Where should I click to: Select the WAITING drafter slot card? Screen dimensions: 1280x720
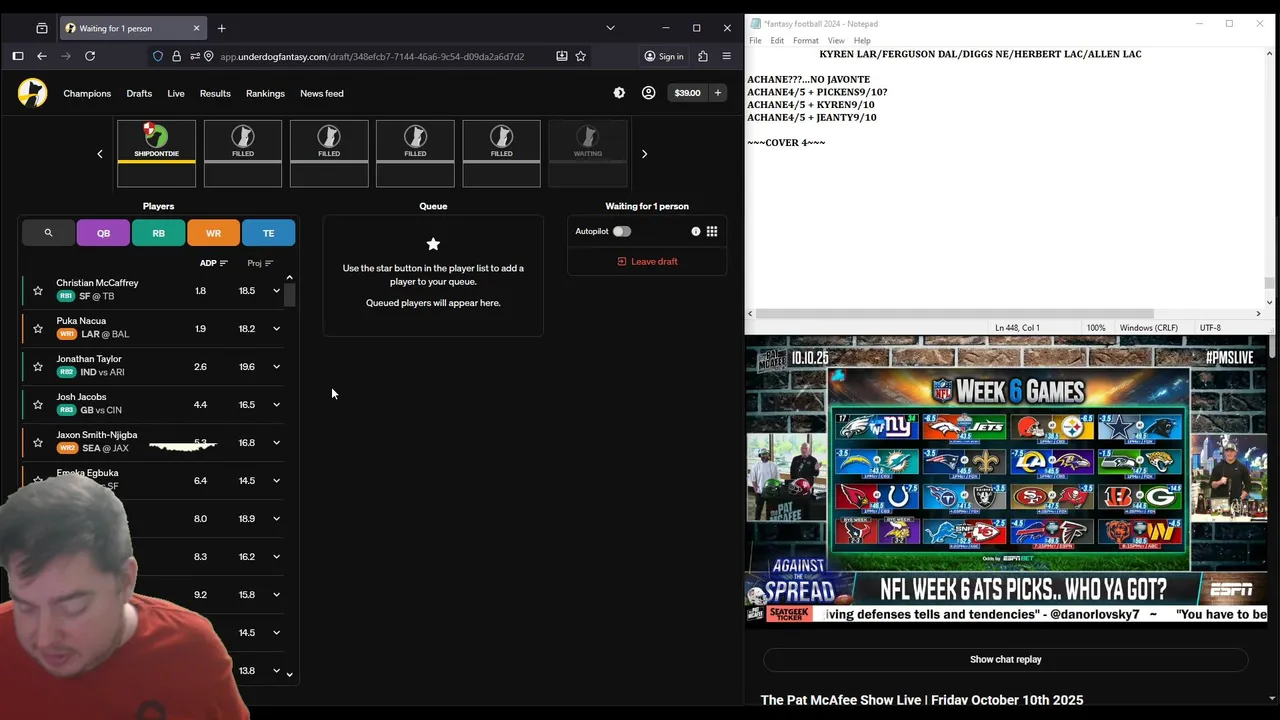pos(588,153)
